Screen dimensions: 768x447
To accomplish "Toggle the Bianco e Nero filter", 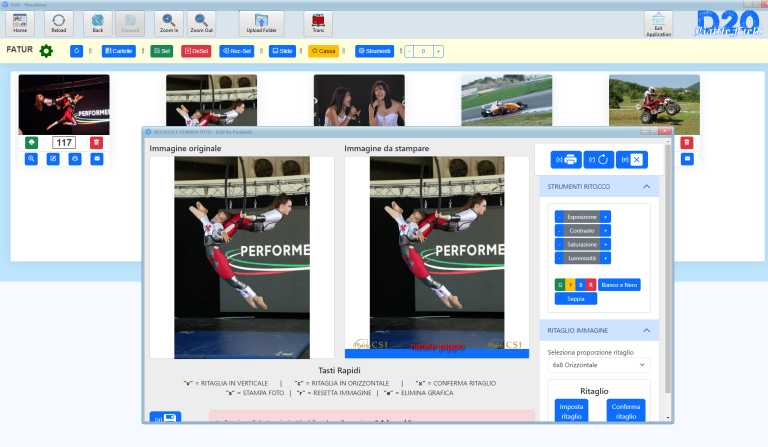I will click(620, 284).
